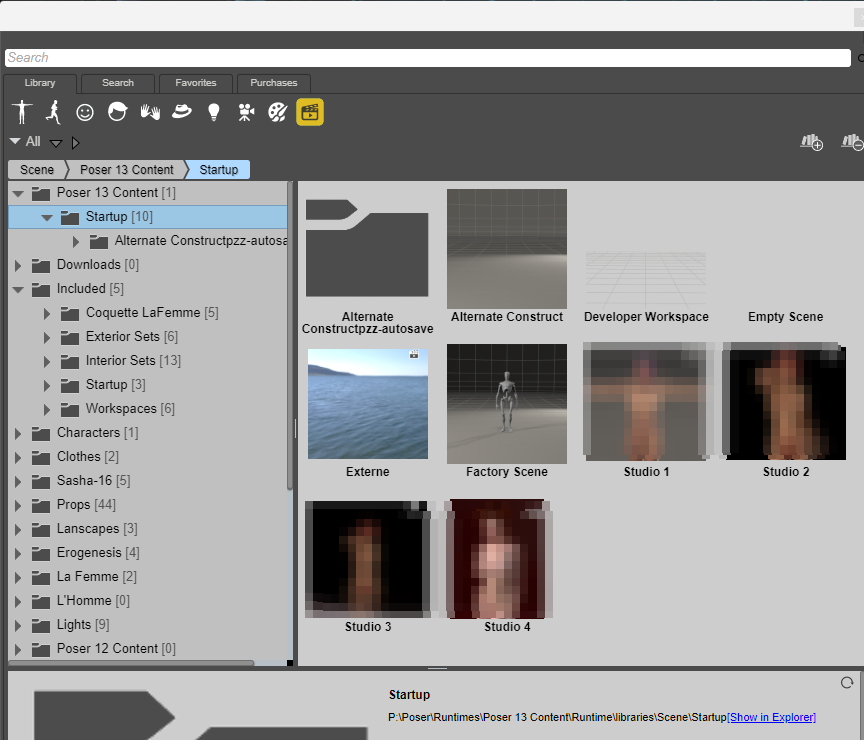Select the Factory Scene thumbnail
Image resolution: width=864 pixels, height=740 pixels.
point(506,404)
